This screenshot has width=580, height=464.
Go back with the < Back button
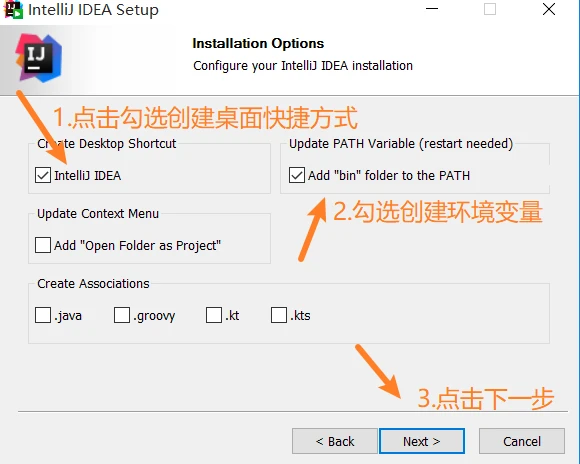tap(335, 441)
